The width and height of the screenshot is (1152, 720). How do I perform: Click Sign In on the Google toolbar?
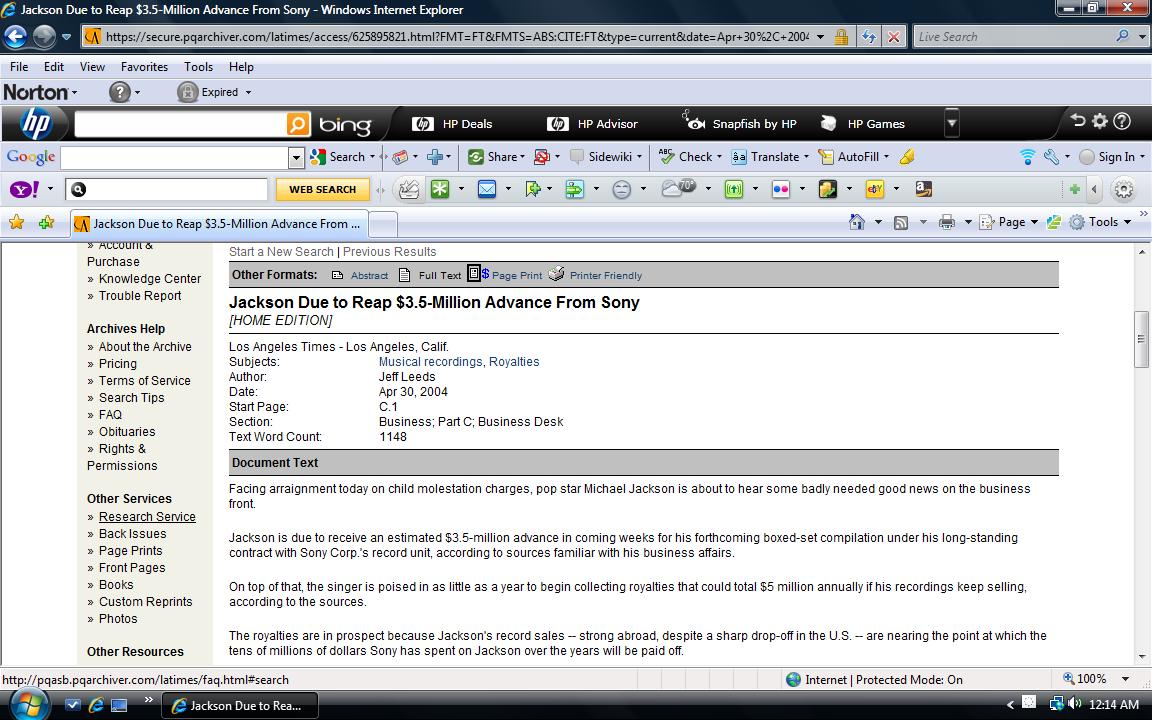tap(1107, 156)
